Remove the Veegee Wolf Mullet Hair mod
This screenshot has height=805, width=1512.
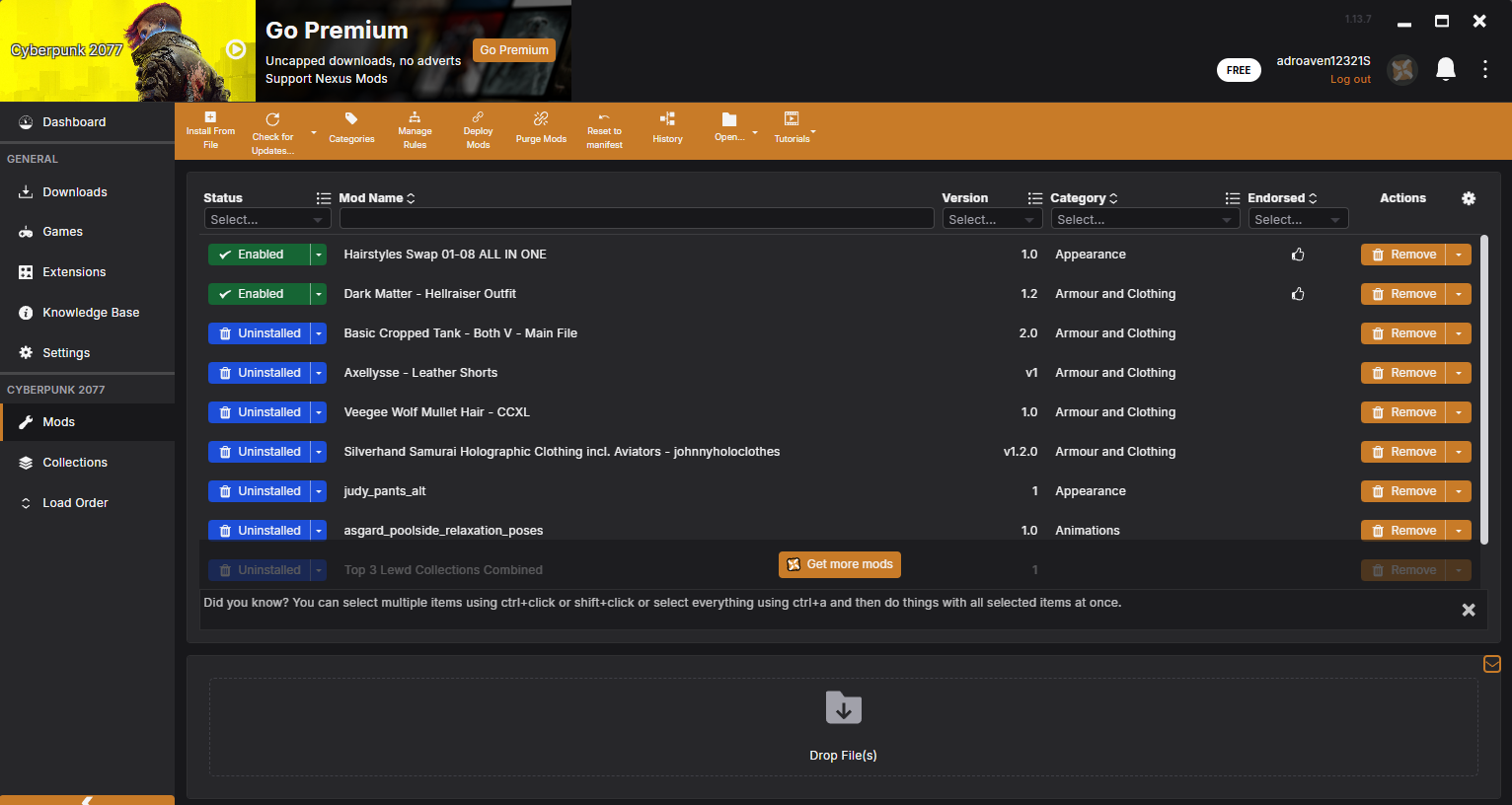coord(1403,412)
